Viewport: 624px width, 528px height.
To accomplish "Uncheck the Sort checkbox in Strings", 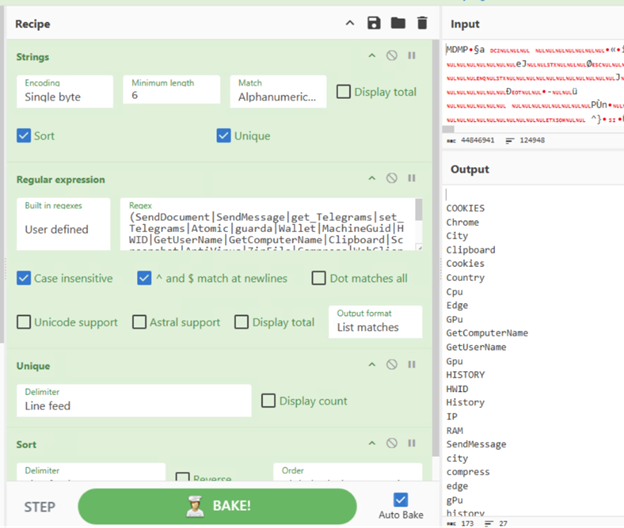I will coord(24,136).
